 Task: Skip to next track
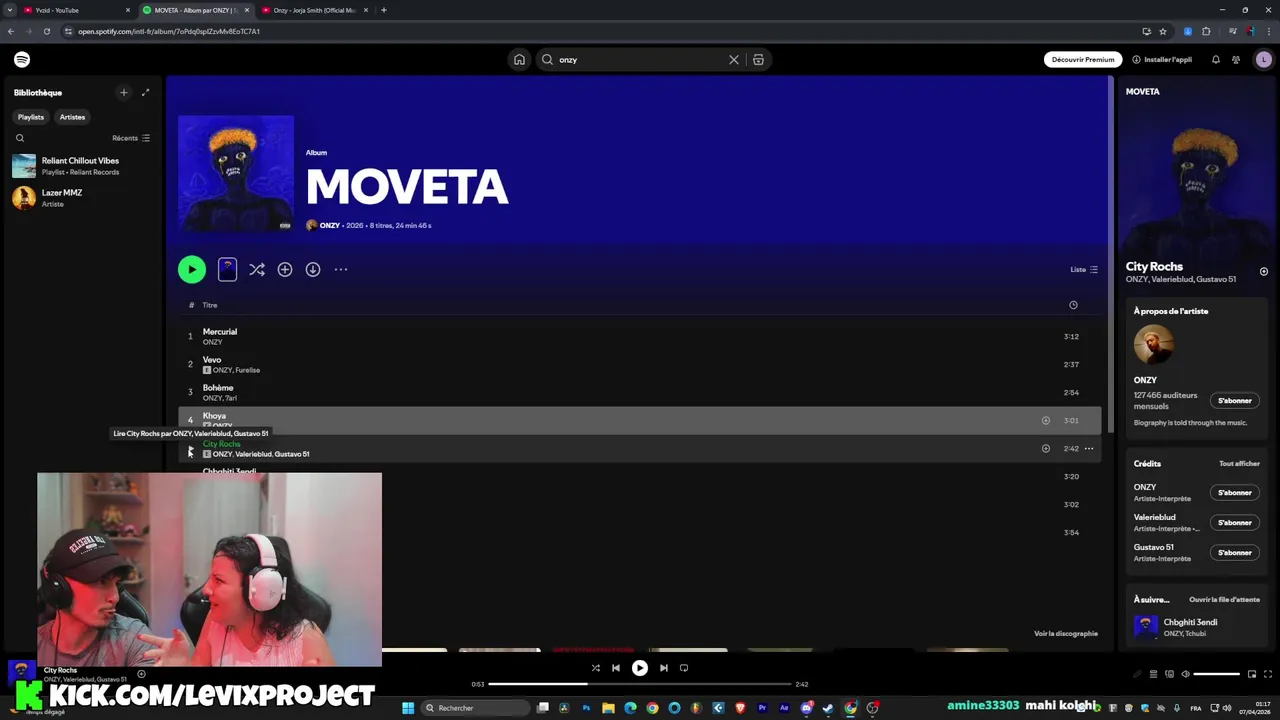click(x=664, y=668)
